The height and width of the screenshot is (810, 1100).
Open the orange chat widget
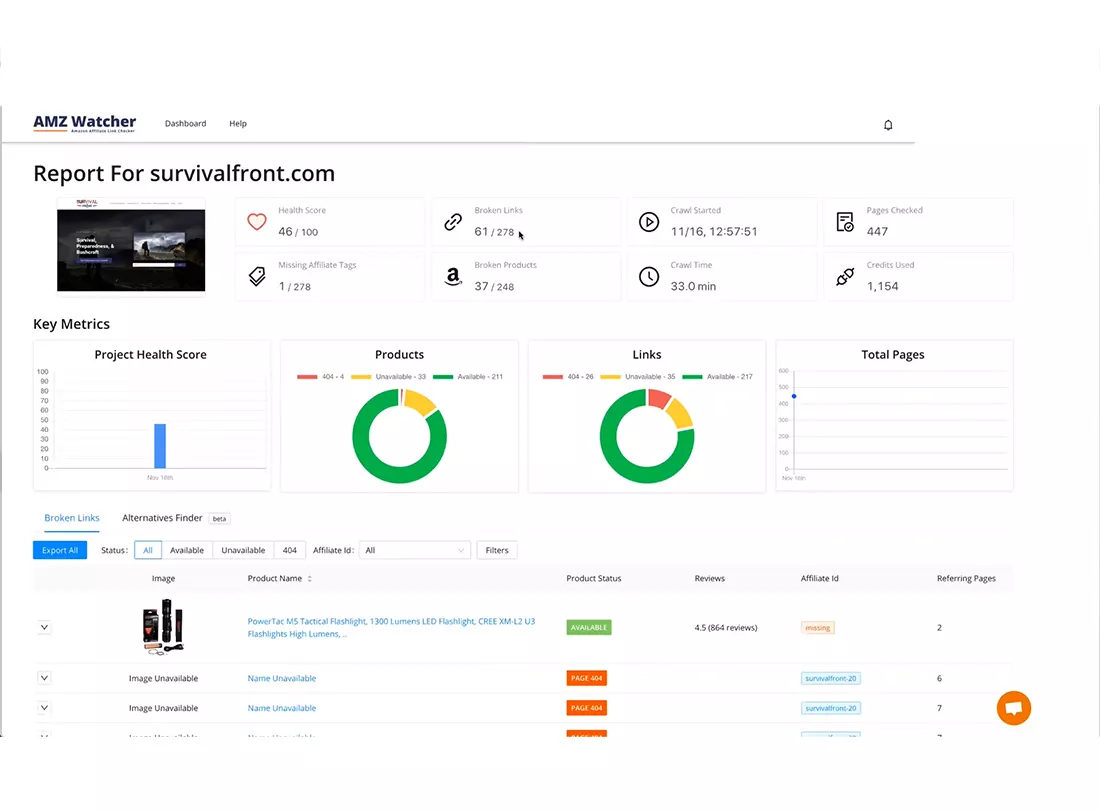coord(1014,708)
